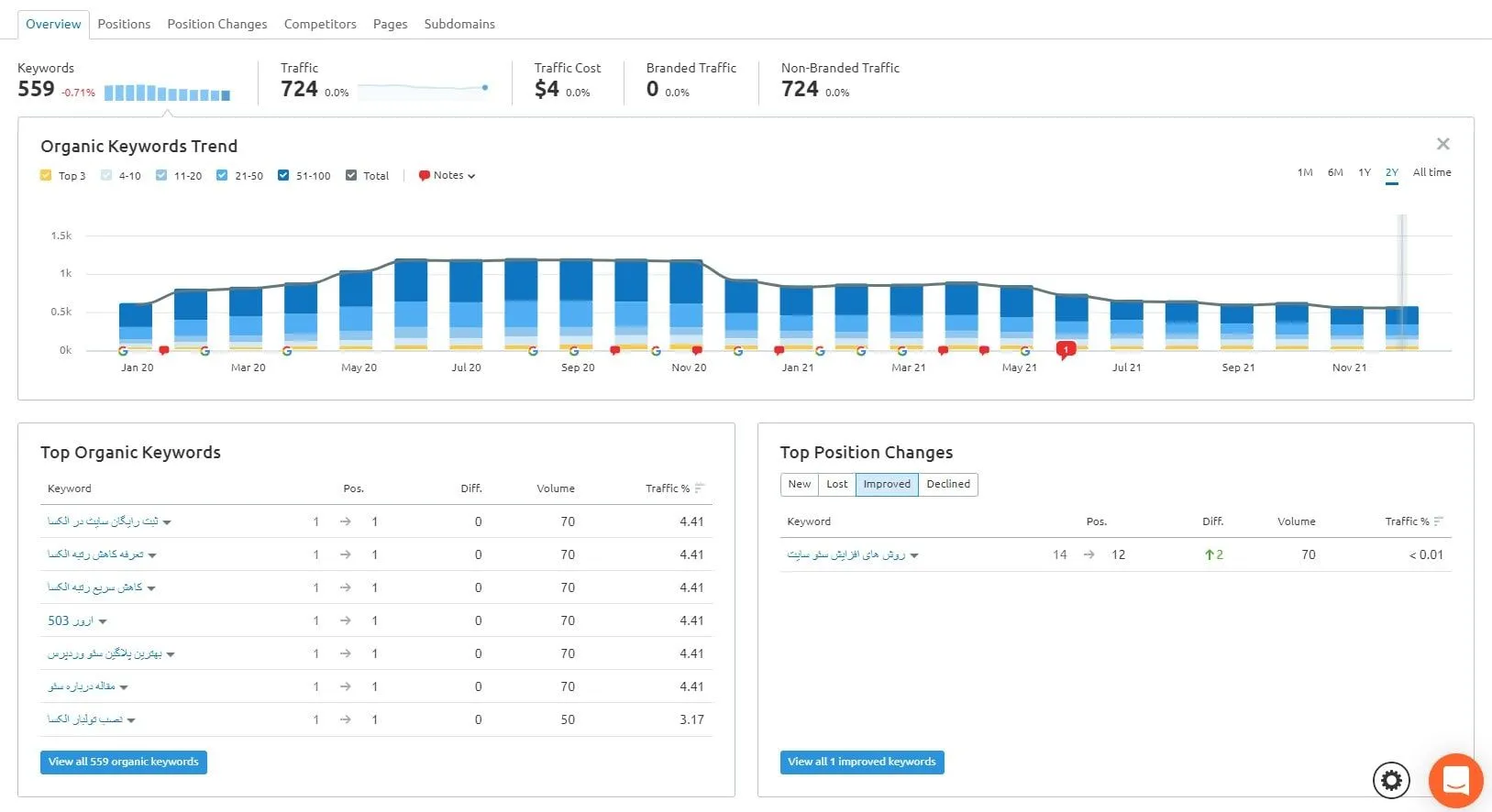
Task: Open the orange chat widget
Action: (1455, 781)
